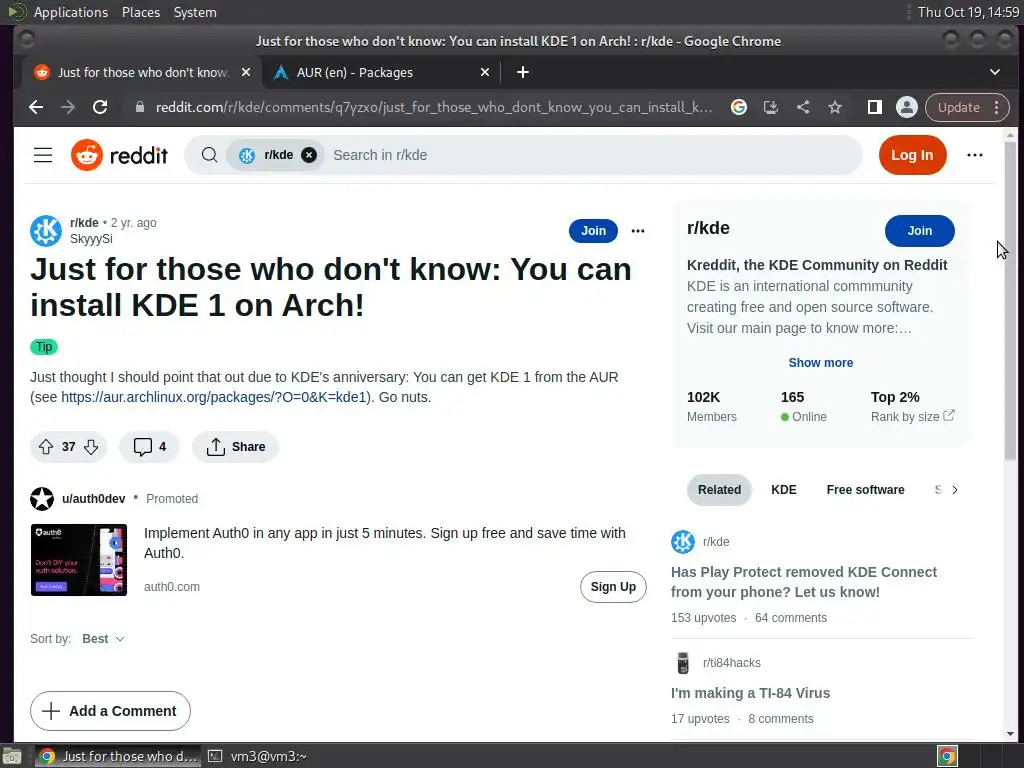Open the Reddit hamburger menu
Viewport: 1024px width, 768px height.
pyautogui.click(x=43, y=155)
